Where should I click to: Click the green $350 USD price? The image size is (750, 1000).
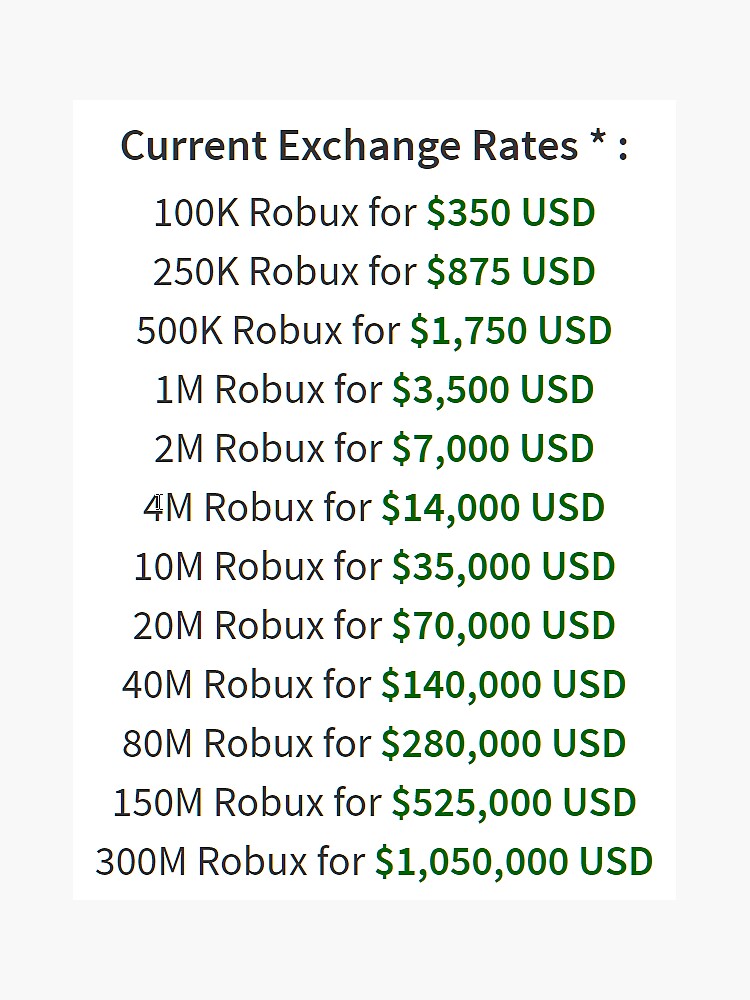tap(511, 213)
